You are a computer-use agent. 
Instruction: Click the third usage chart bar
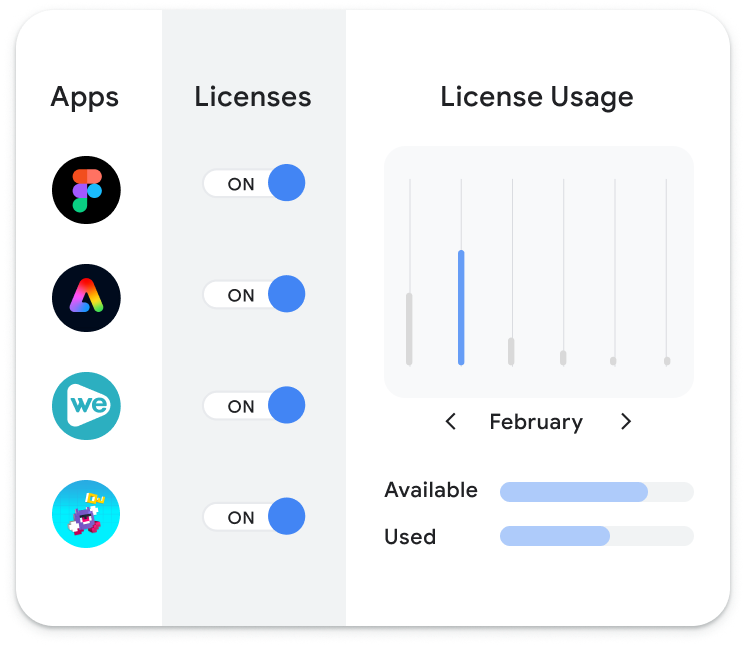(x=511, y=352)
